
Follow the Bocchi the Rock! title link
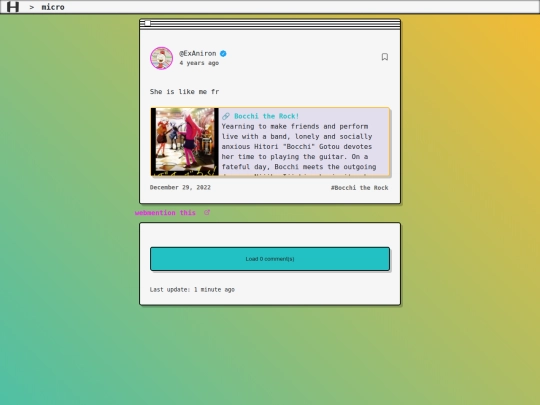tap(267, 116)
